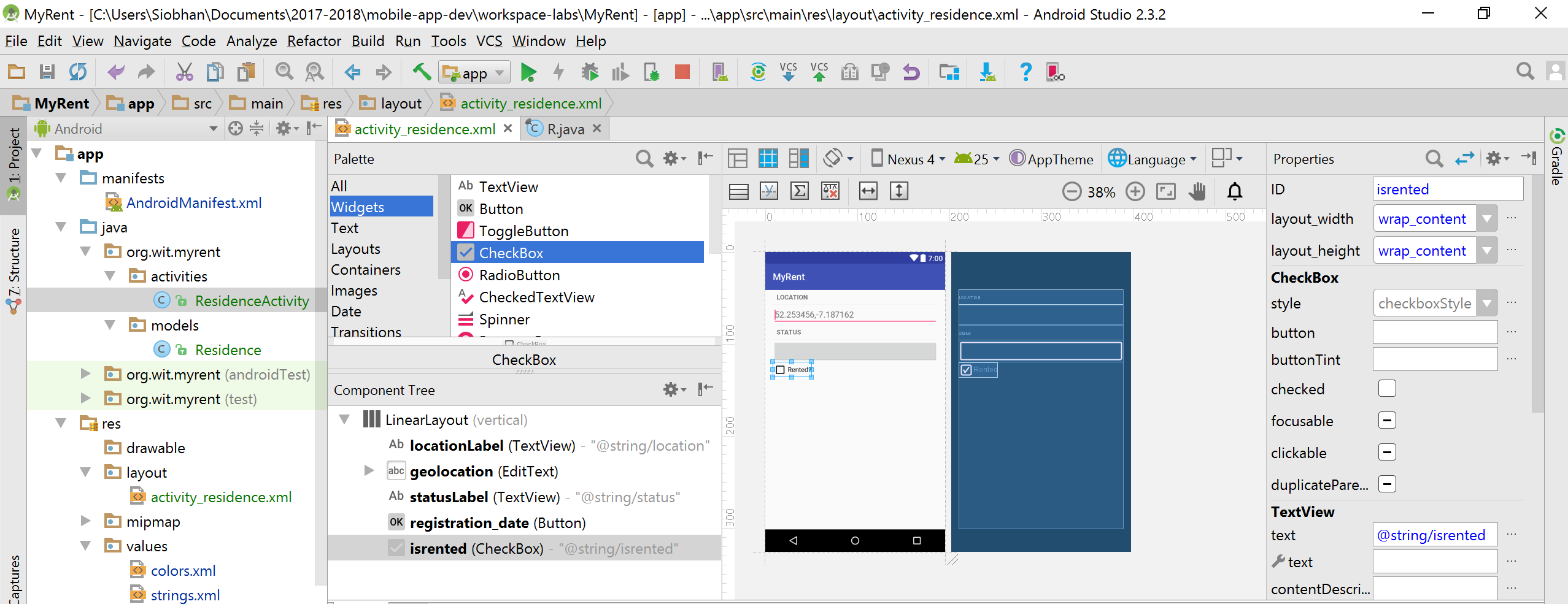Zoom in on the layout preview
1568x604 pixels.
coord(1135,191)
